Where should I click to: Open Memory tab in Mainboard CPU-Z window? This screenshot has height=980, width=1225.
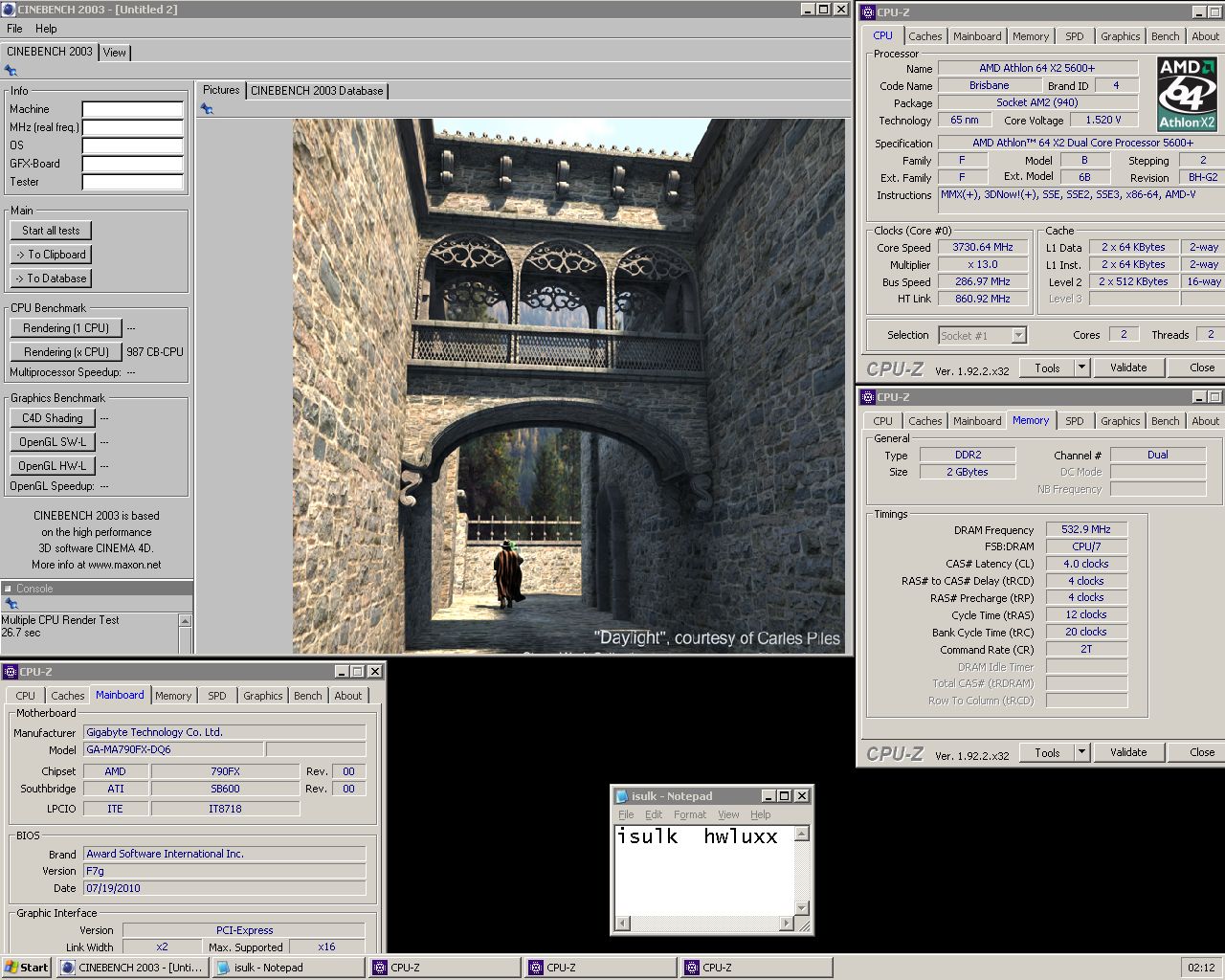(173, 696)
